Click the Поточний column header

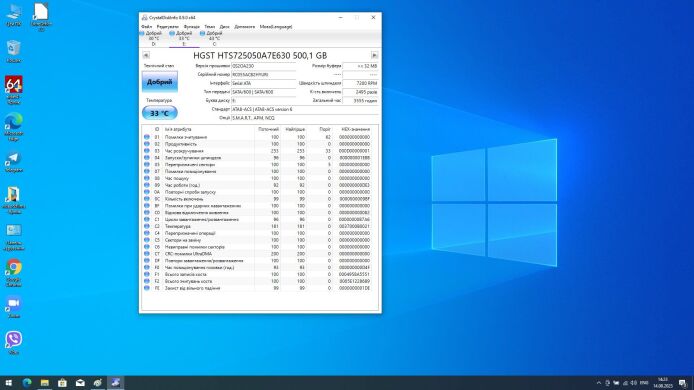[268, 129]
